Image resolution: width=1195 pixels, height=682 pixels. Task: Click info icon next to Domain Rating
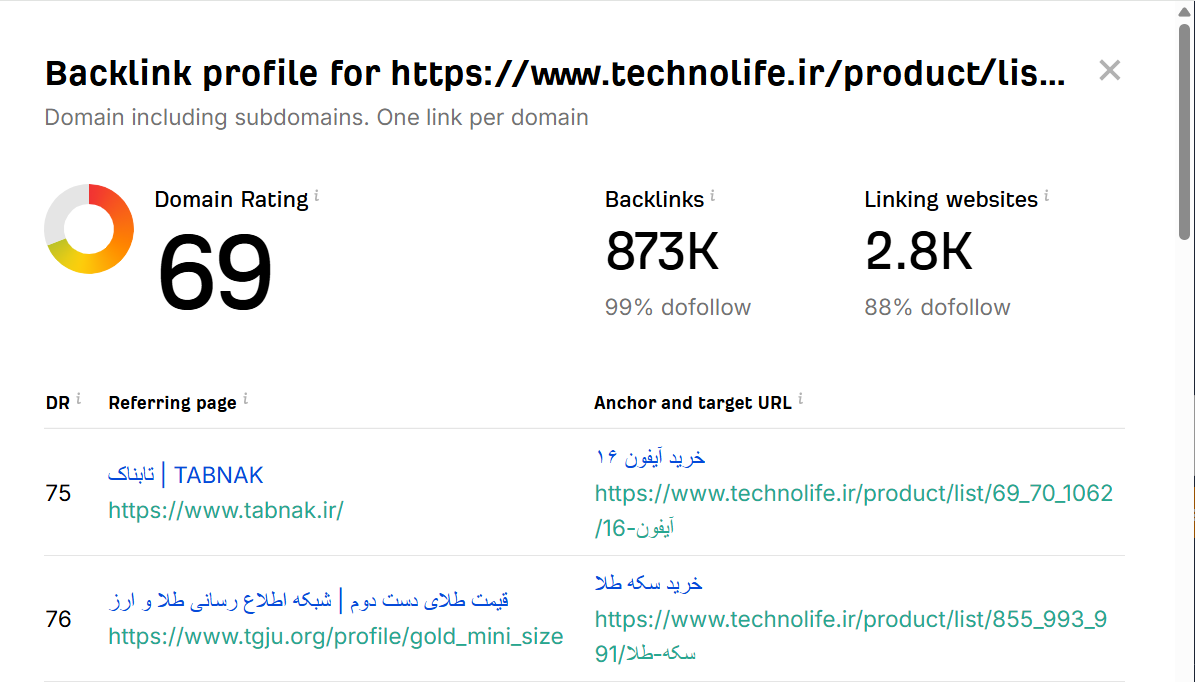[x=317, y=196]
